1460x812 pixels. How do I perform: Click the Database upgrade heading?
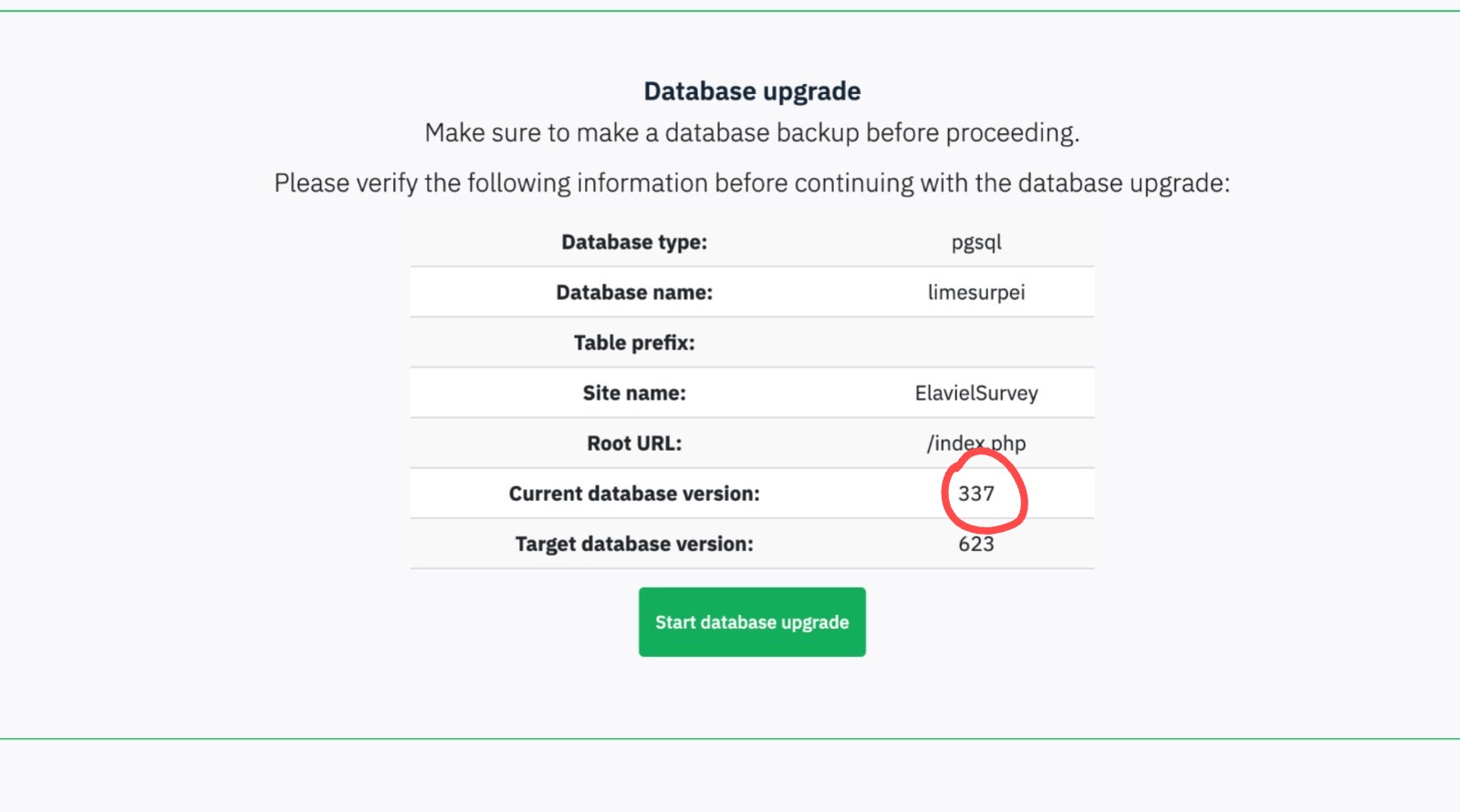pyautogui.click(x=752, y=91)
